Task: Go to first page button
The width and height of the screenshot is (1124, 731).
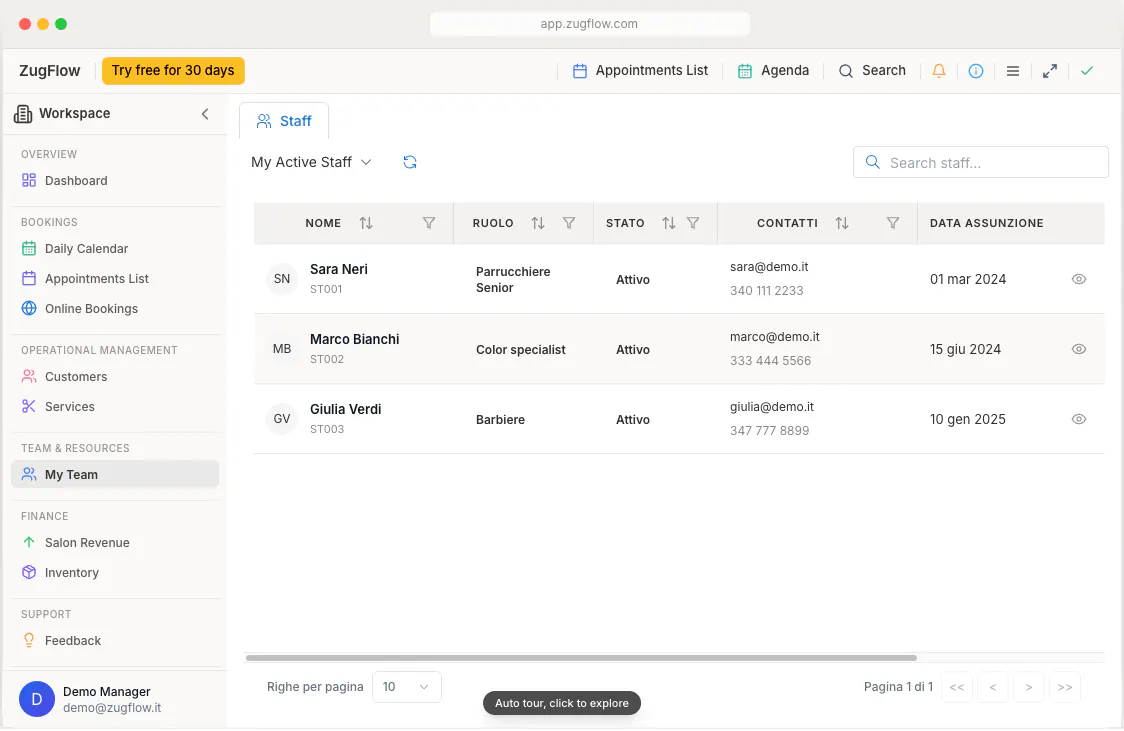Action: click(x=956, y=687)
